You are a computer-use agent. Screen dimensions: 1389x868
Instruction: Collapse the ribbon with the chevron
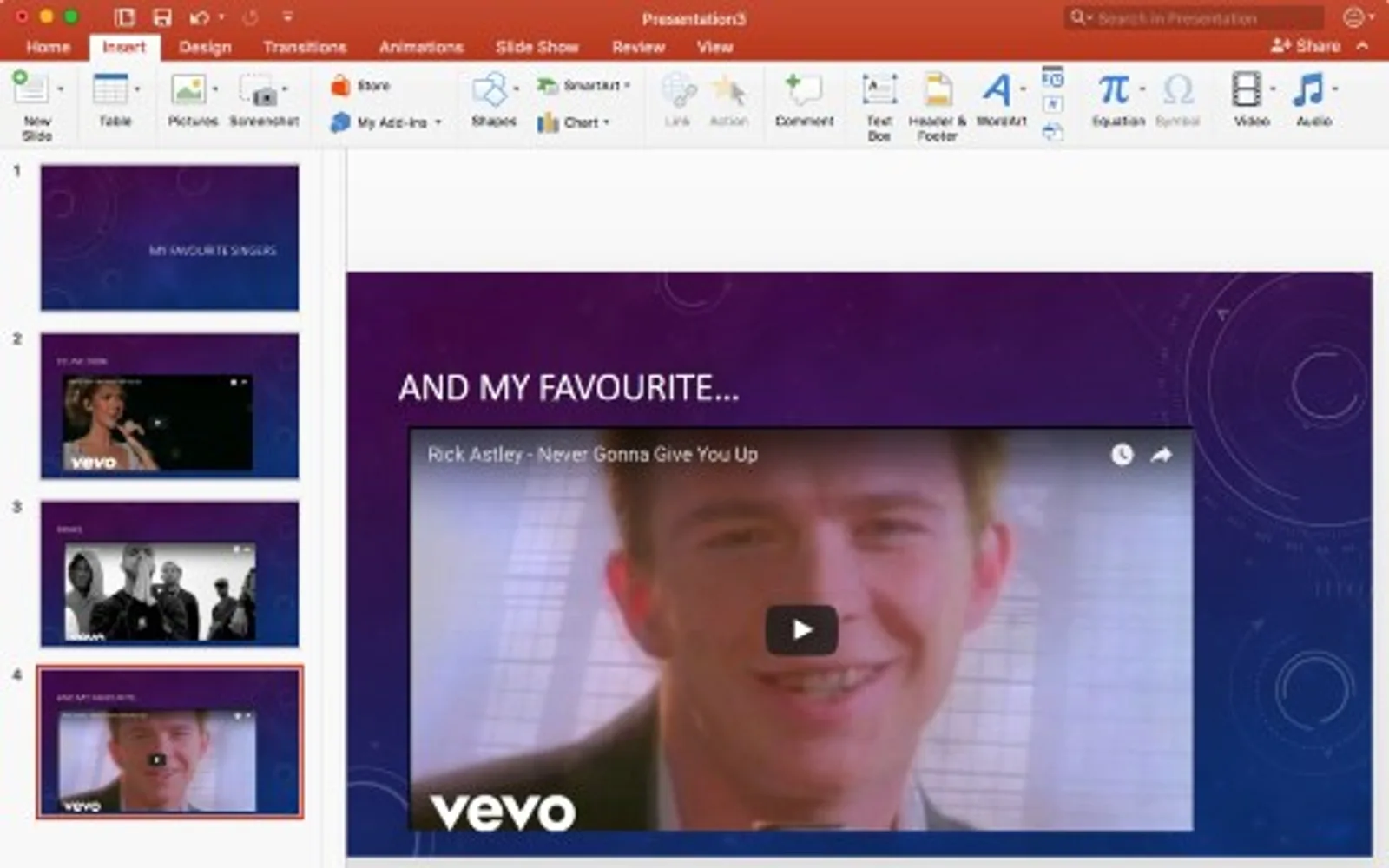pos(1362,46)
